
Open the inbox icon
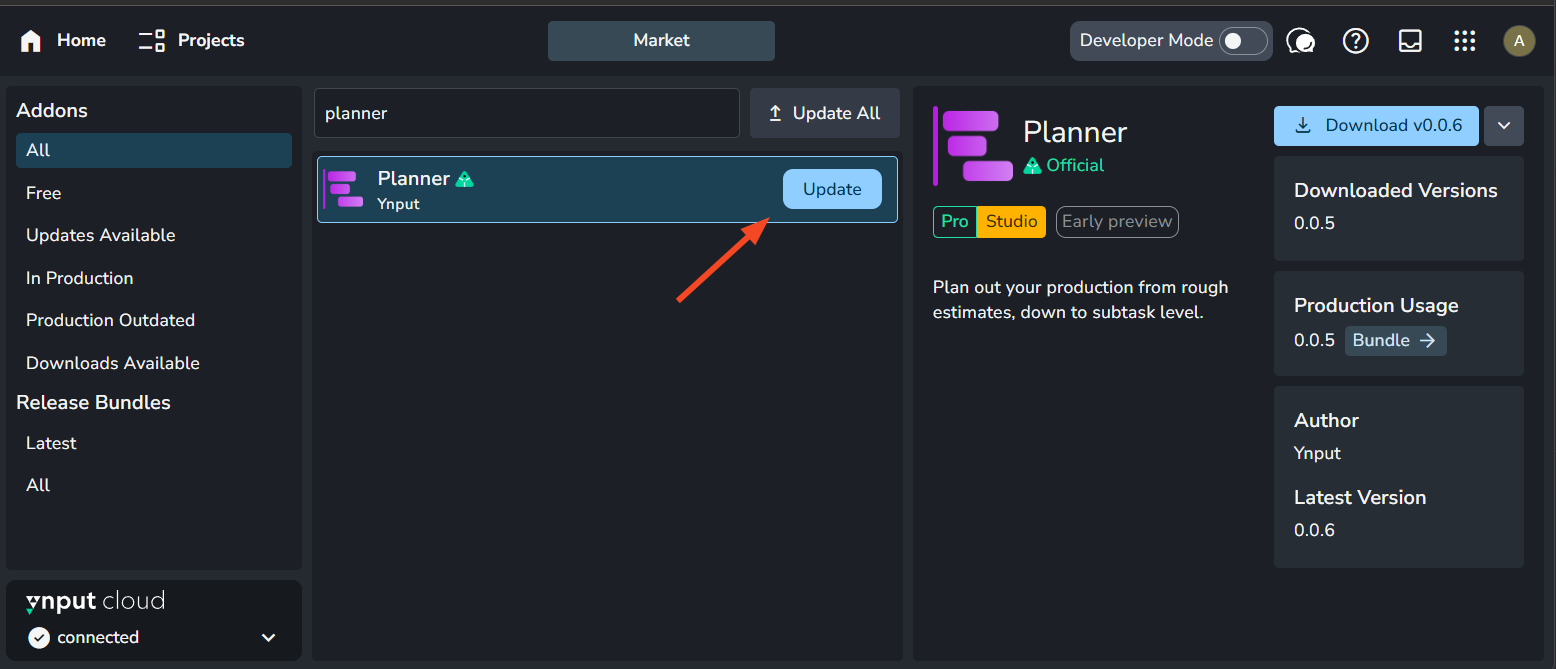(x=1410, y=41)
